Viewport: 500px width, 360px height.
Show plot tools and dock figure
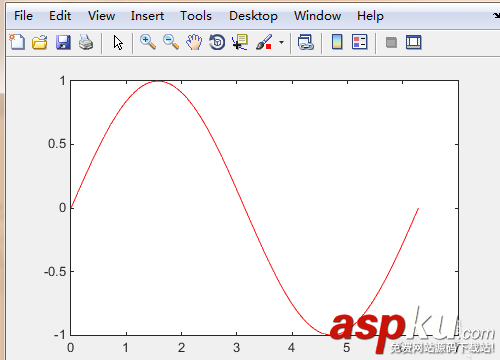pos(414,42)
